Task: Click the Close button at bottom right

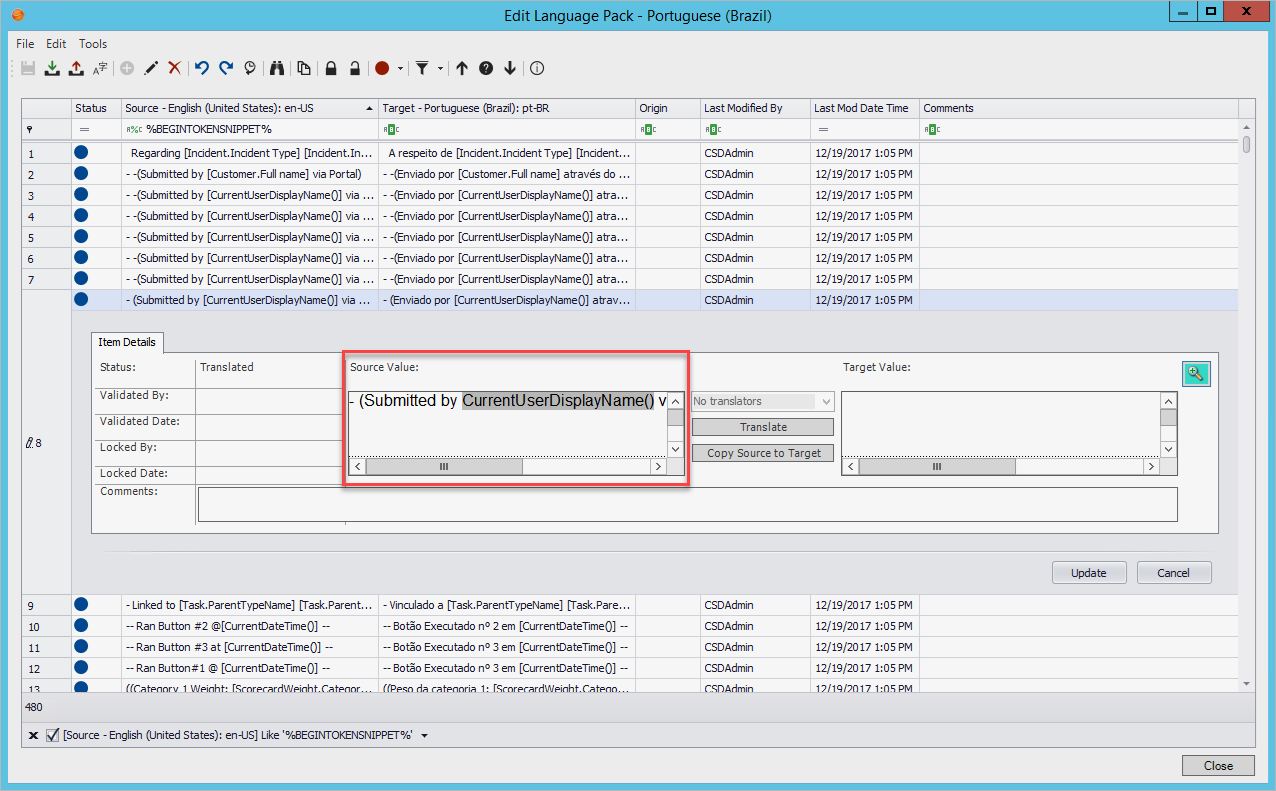Action: pyautogui.click(x=1218, y=766)
